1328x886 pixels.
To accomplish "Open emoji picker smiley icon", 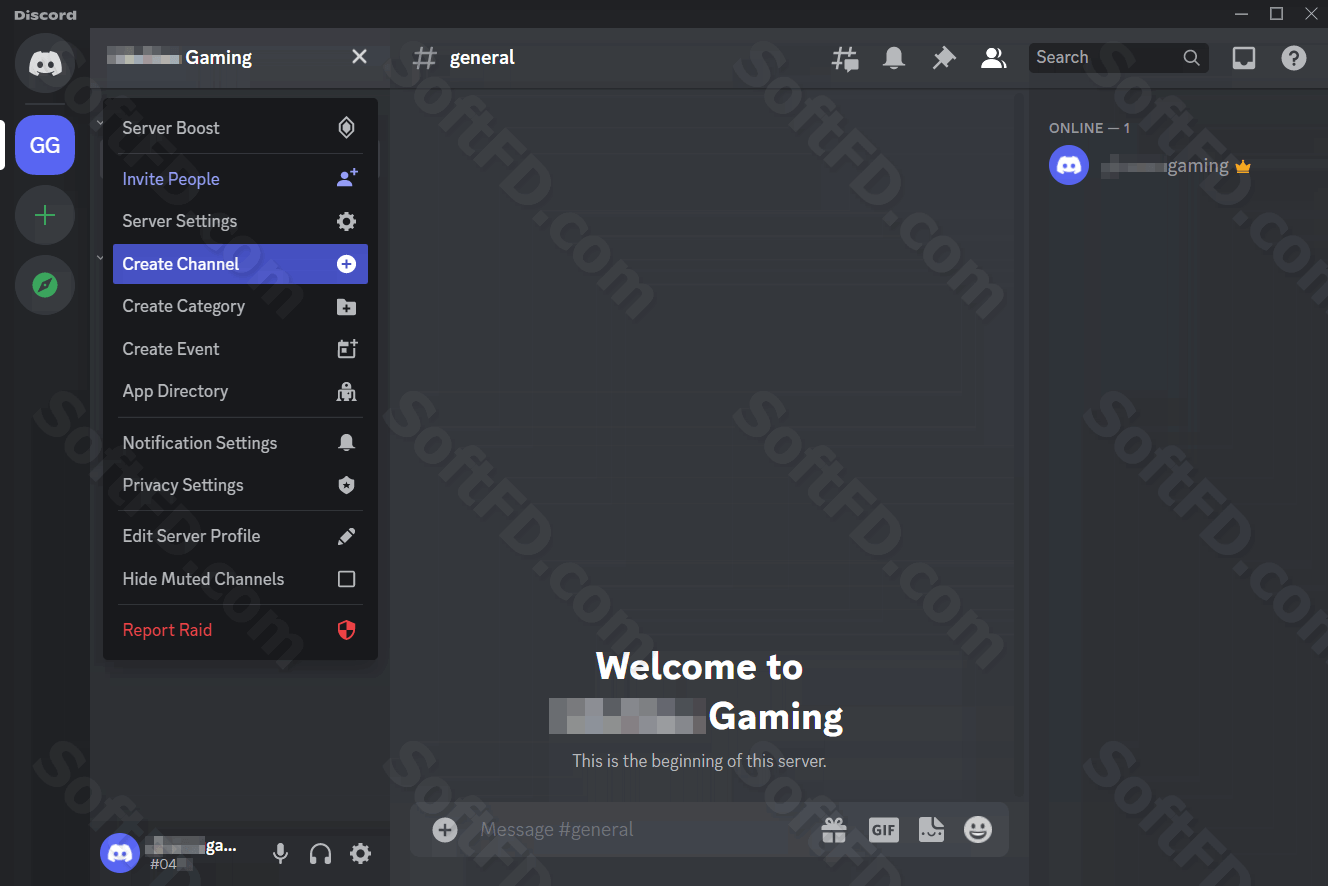I will 978,829.
